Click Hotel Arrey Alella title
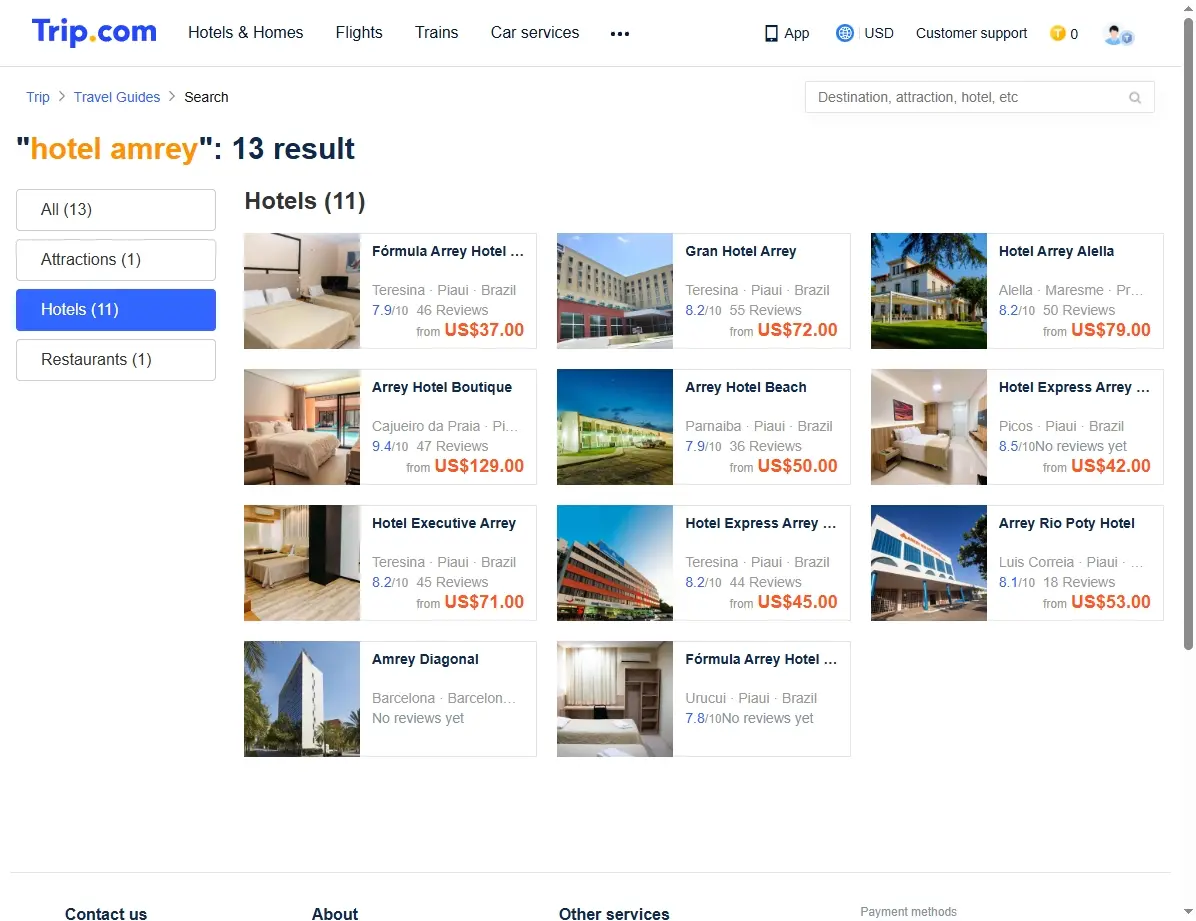1196x921 pixels. [x=1056, y=251]
